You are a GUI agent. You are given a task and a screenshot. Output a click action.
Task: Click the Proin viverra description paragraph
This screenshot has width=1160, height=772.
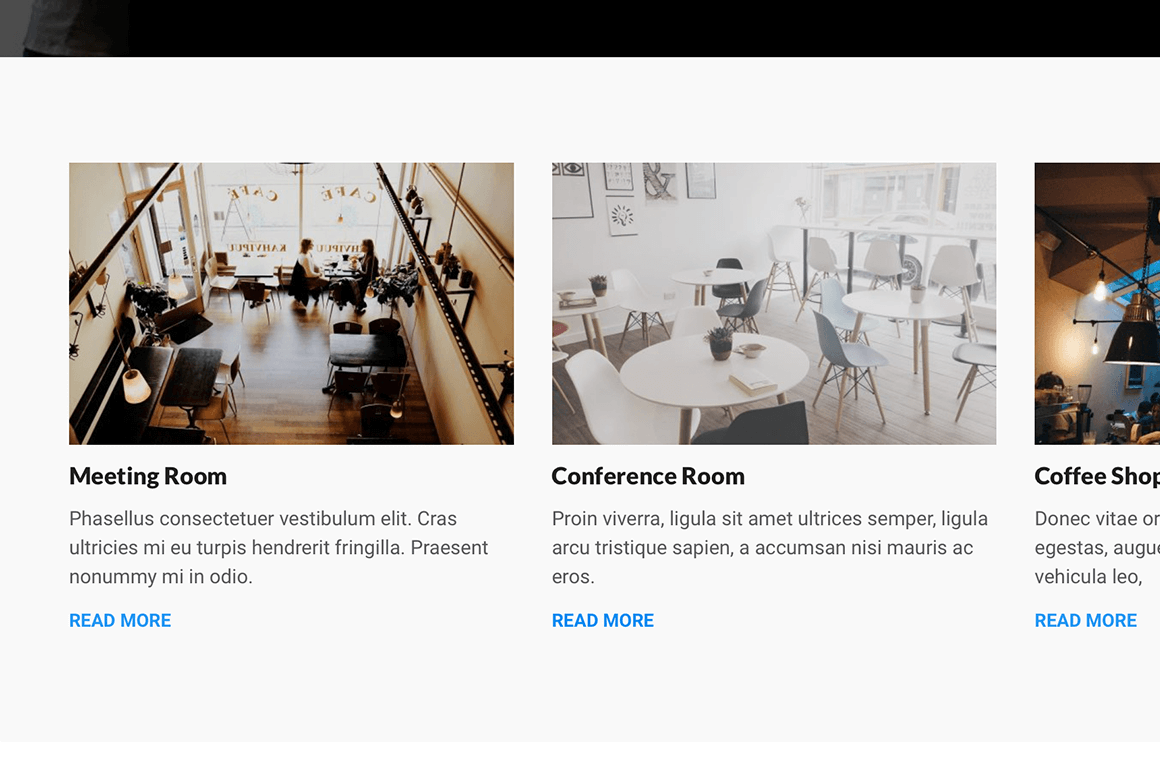(x=770, y=547)
